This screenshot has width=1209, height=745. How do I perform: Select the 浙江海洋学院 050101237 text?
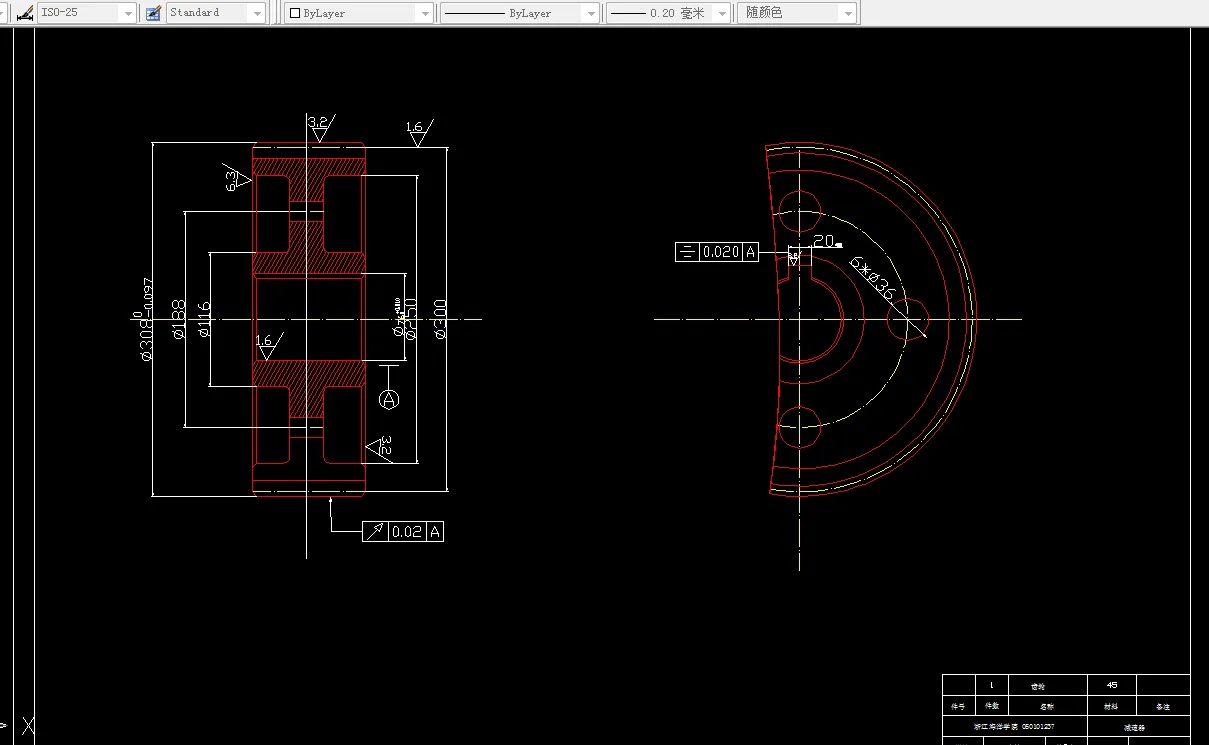point(1014,727)
